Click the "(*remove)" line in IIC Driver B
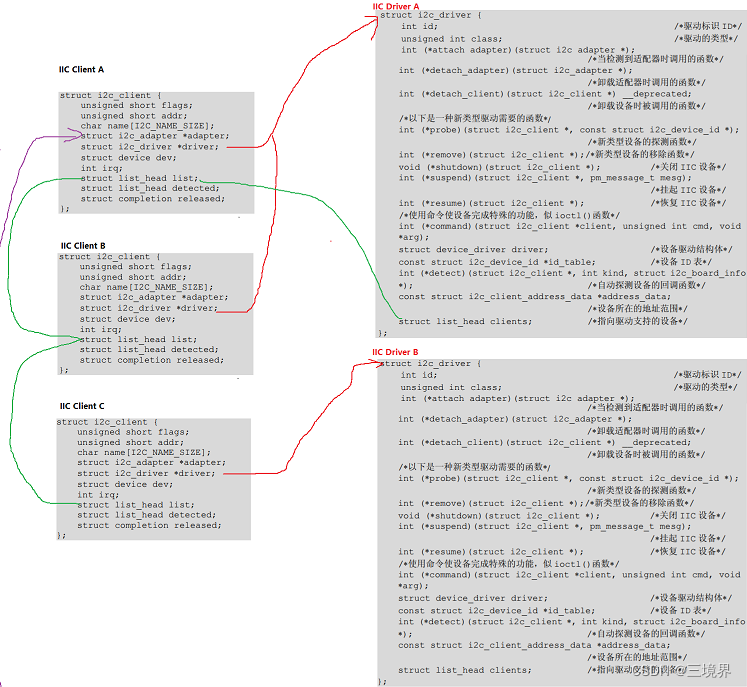The height and width of the screenshot is (687, 747). tap(491, 503)
